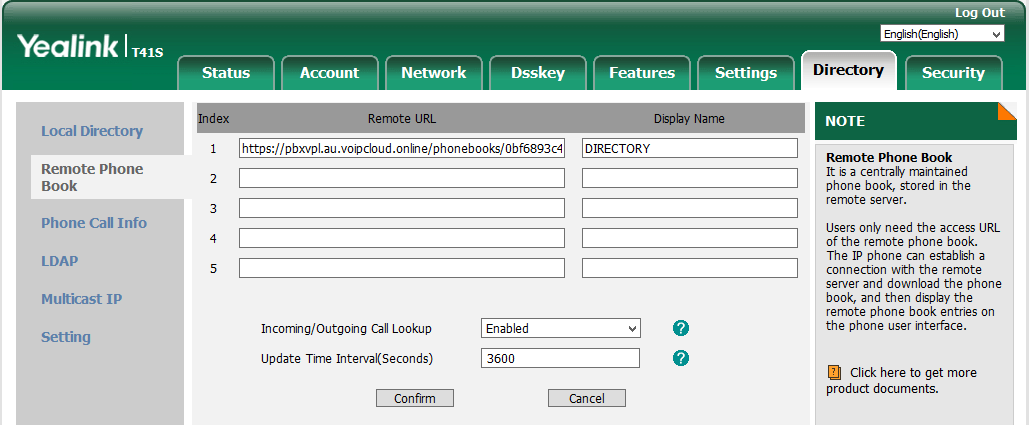The image size is (1029, 425).
Task: Click 'Click here to get more product documents' link
Action: point(902,381)
